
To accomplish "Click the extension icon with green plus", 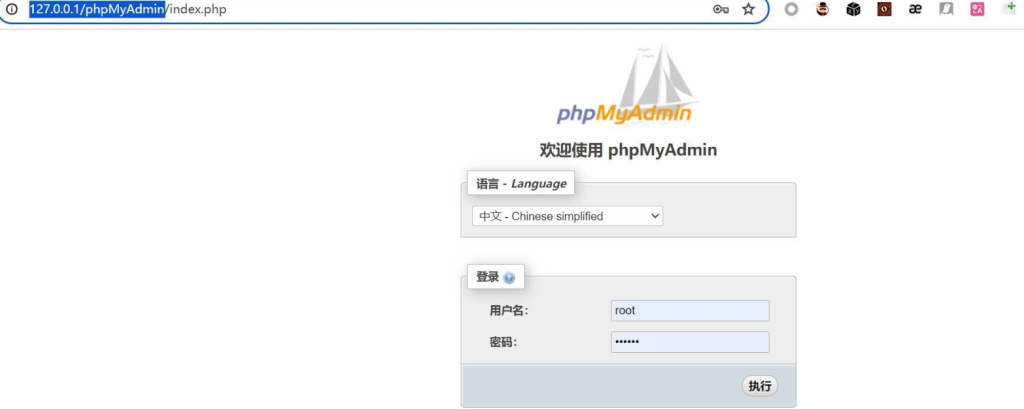I will click(x=1008, y=9).
